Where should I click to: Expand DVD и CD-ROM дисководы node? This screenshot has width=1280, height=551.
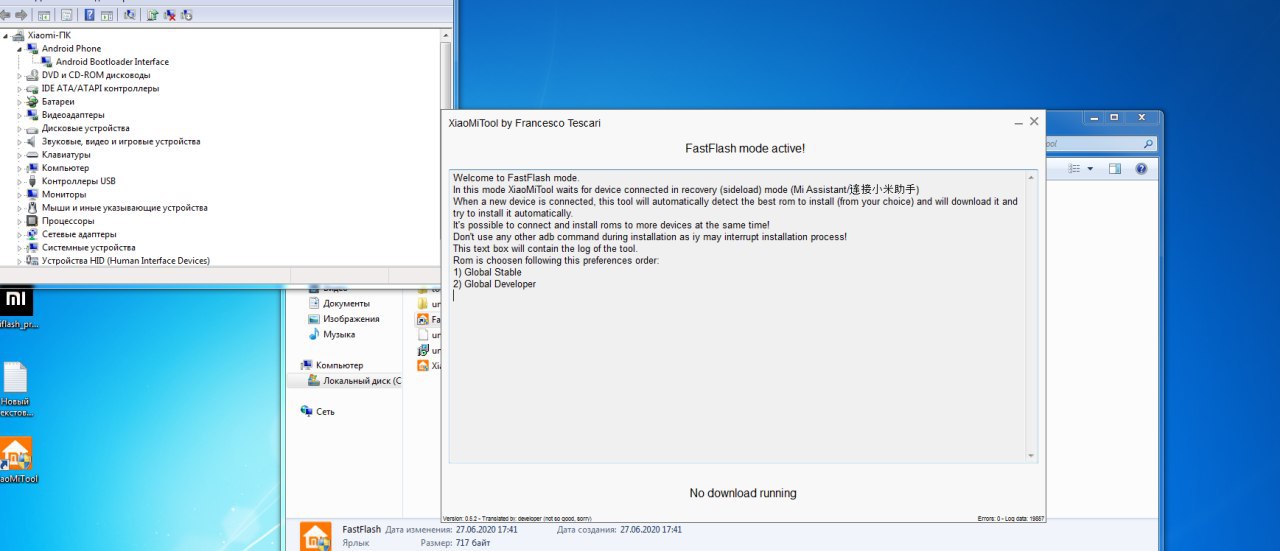pyautogui.click(x=20, y=75)
